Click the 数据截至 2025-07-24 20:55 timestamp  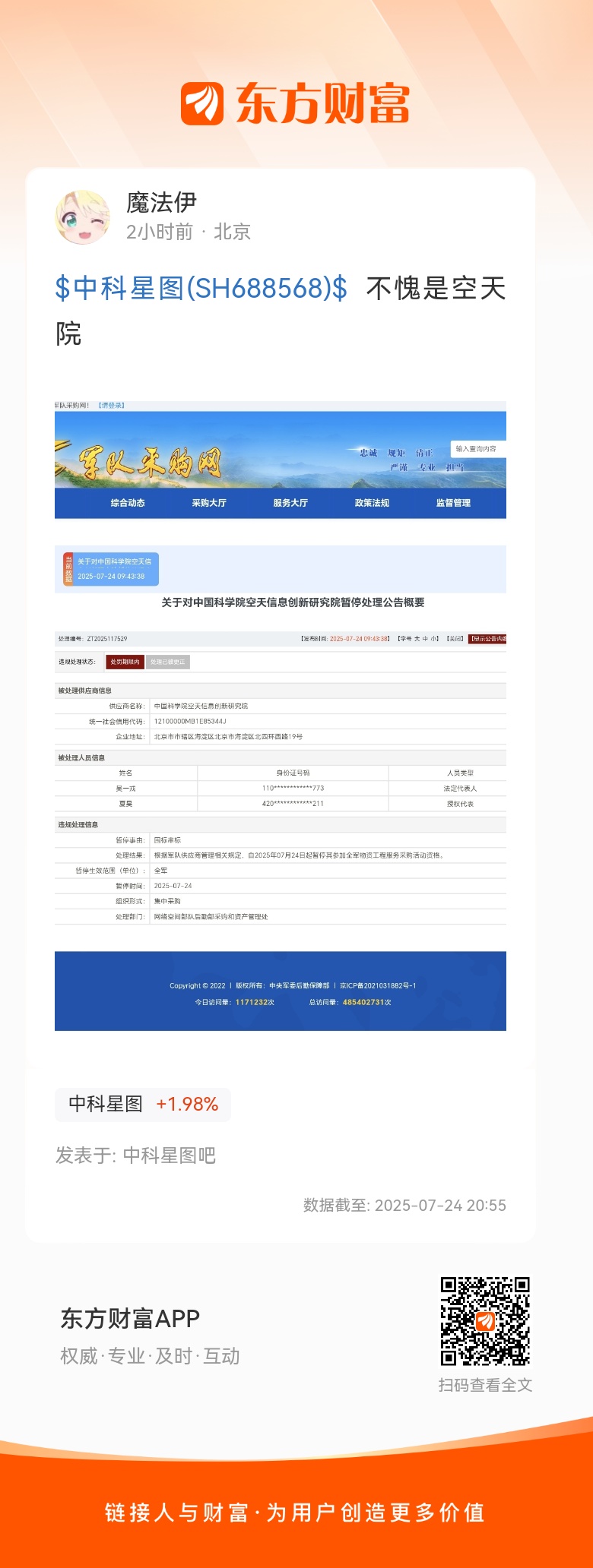click(404, 1206)
